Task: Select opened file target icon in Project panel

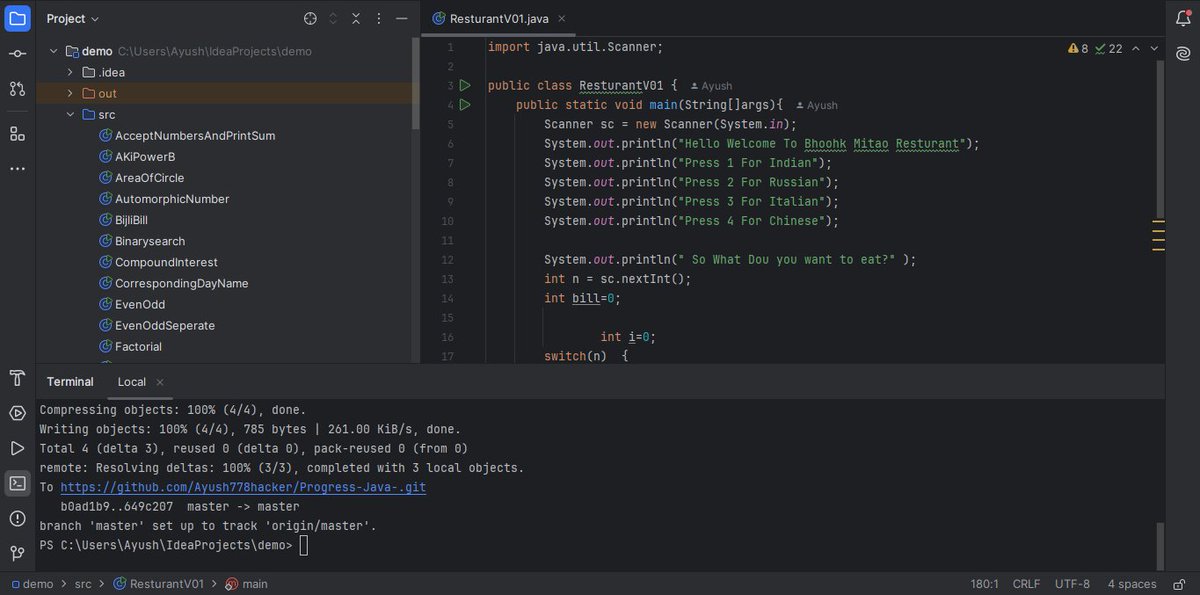Action: (x=310, y=18)
